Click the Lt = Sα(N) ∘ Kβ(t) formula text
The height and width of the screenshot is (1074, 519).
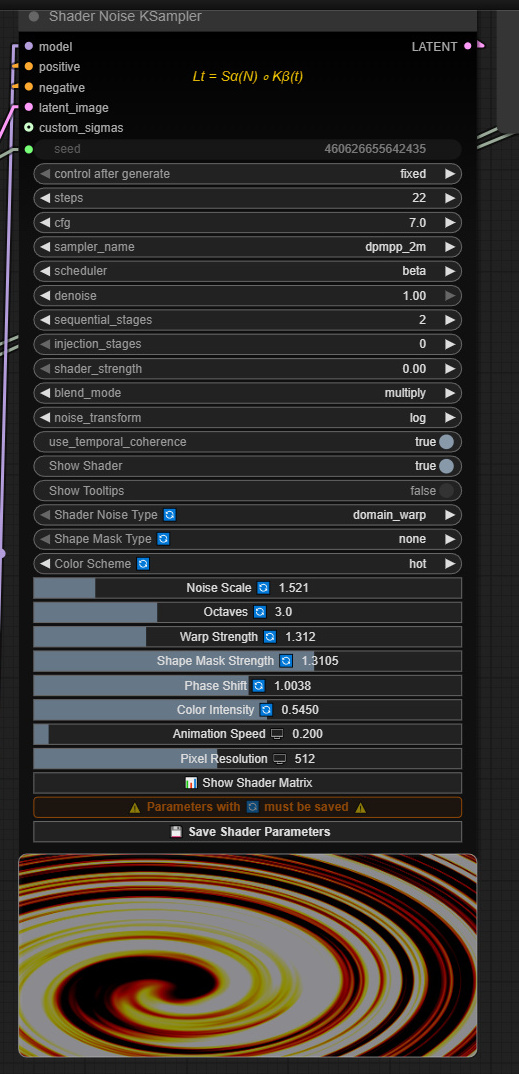click(248, 77)
